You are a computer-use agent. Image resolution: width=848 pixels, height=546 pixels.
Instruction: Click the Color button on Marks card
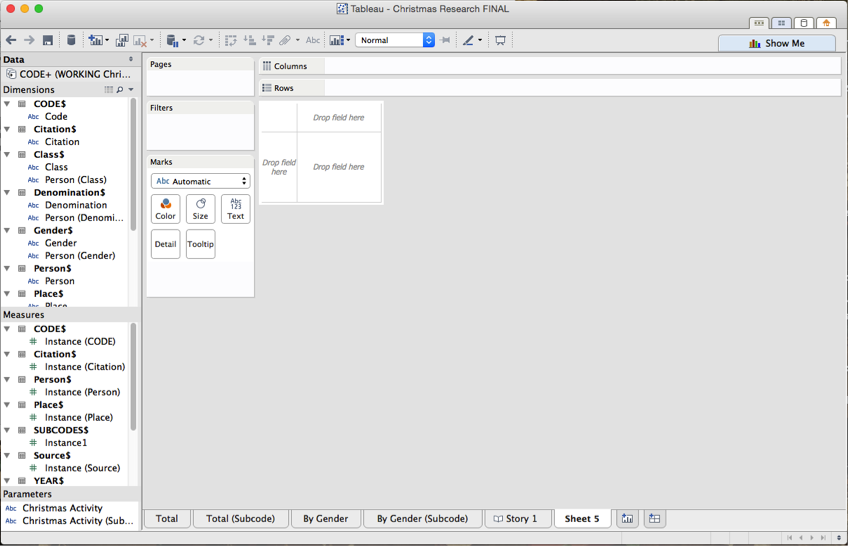[165, 209]
